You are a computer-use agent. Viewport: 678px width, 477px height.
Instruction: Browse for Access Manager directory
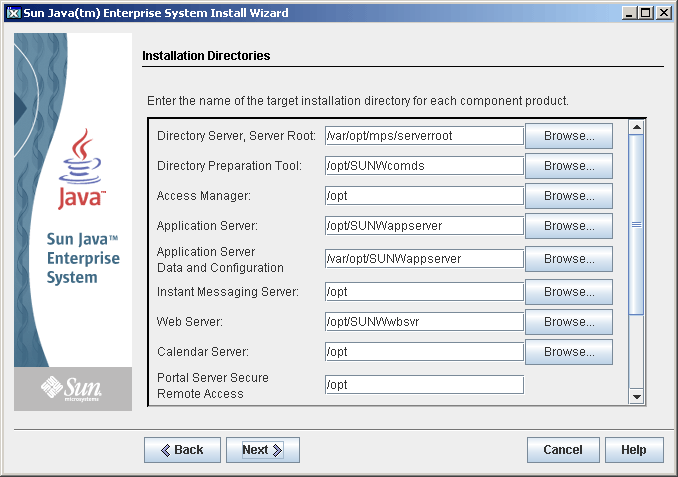[x=569, y=195]
